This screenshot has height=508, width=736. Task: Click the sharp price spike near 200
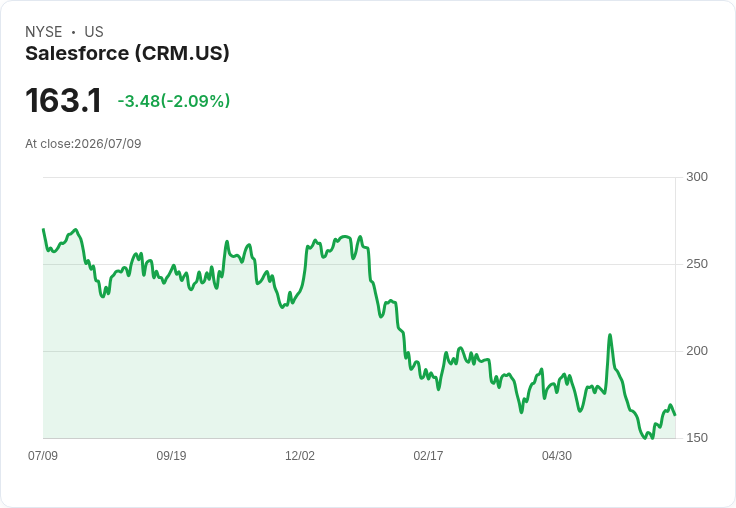click(x=610, y=335)
